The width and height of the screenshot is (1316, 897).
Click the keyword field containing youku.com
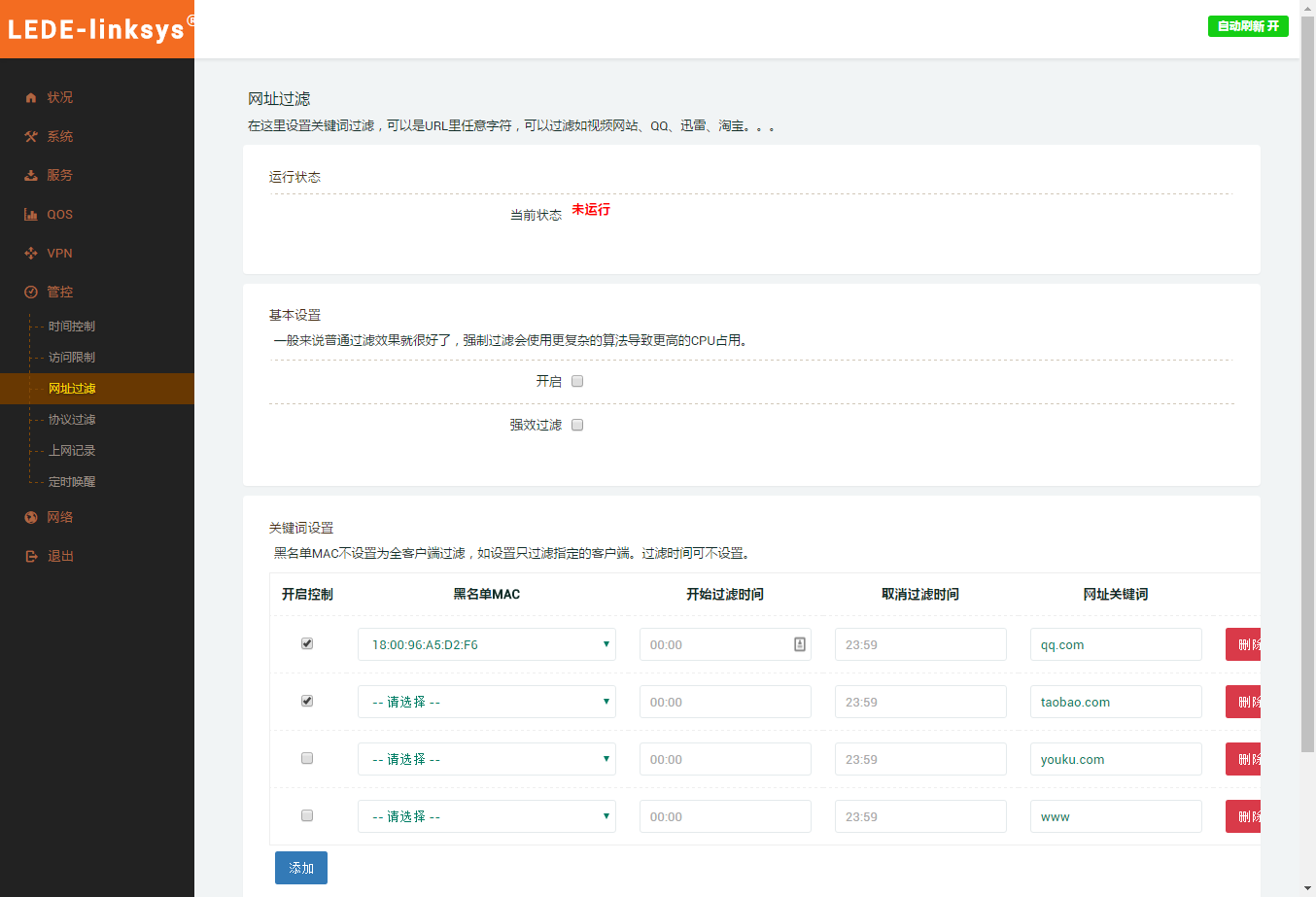point(1115,759)
